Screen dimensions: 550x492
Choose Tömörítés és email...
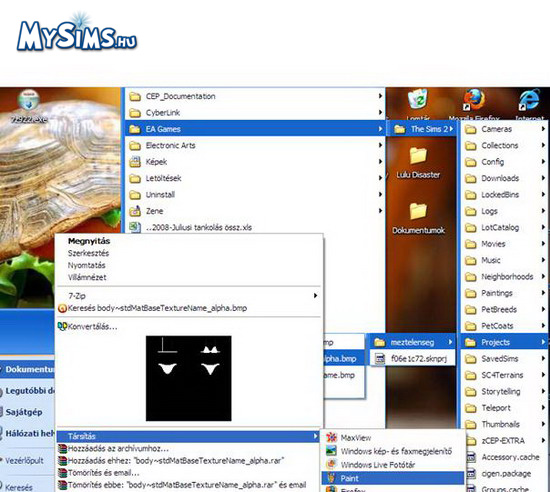coord(189,473)
